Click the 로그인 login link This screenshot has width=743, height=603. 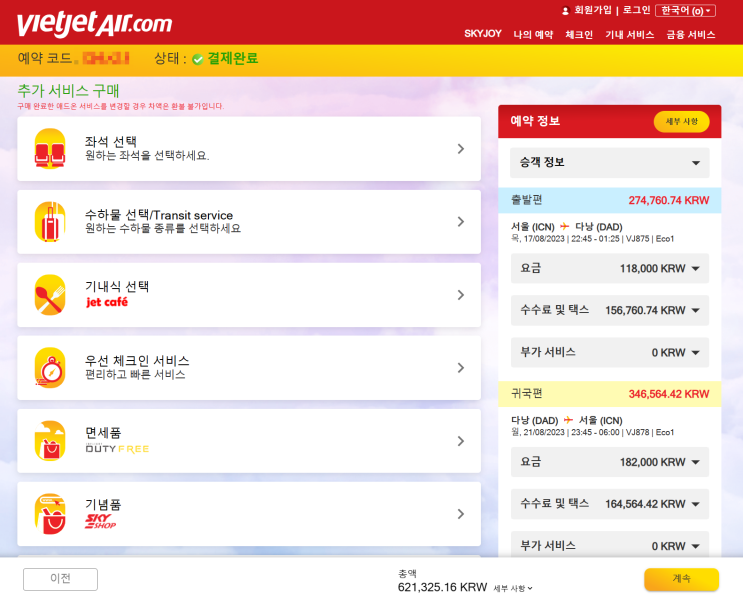click(636, 10)
